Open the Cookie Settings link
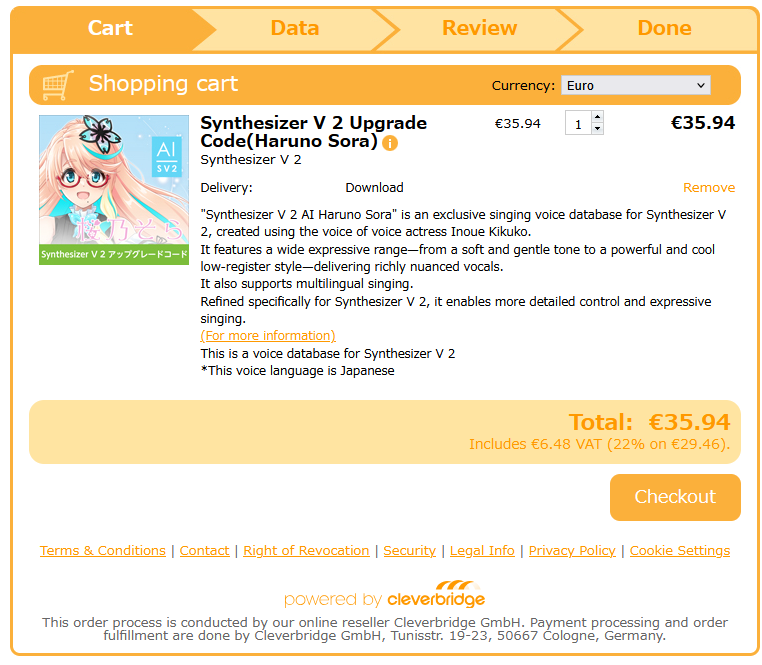Image resolution: width=762 pixels, height=665 pixels. (x=680, y=551)
